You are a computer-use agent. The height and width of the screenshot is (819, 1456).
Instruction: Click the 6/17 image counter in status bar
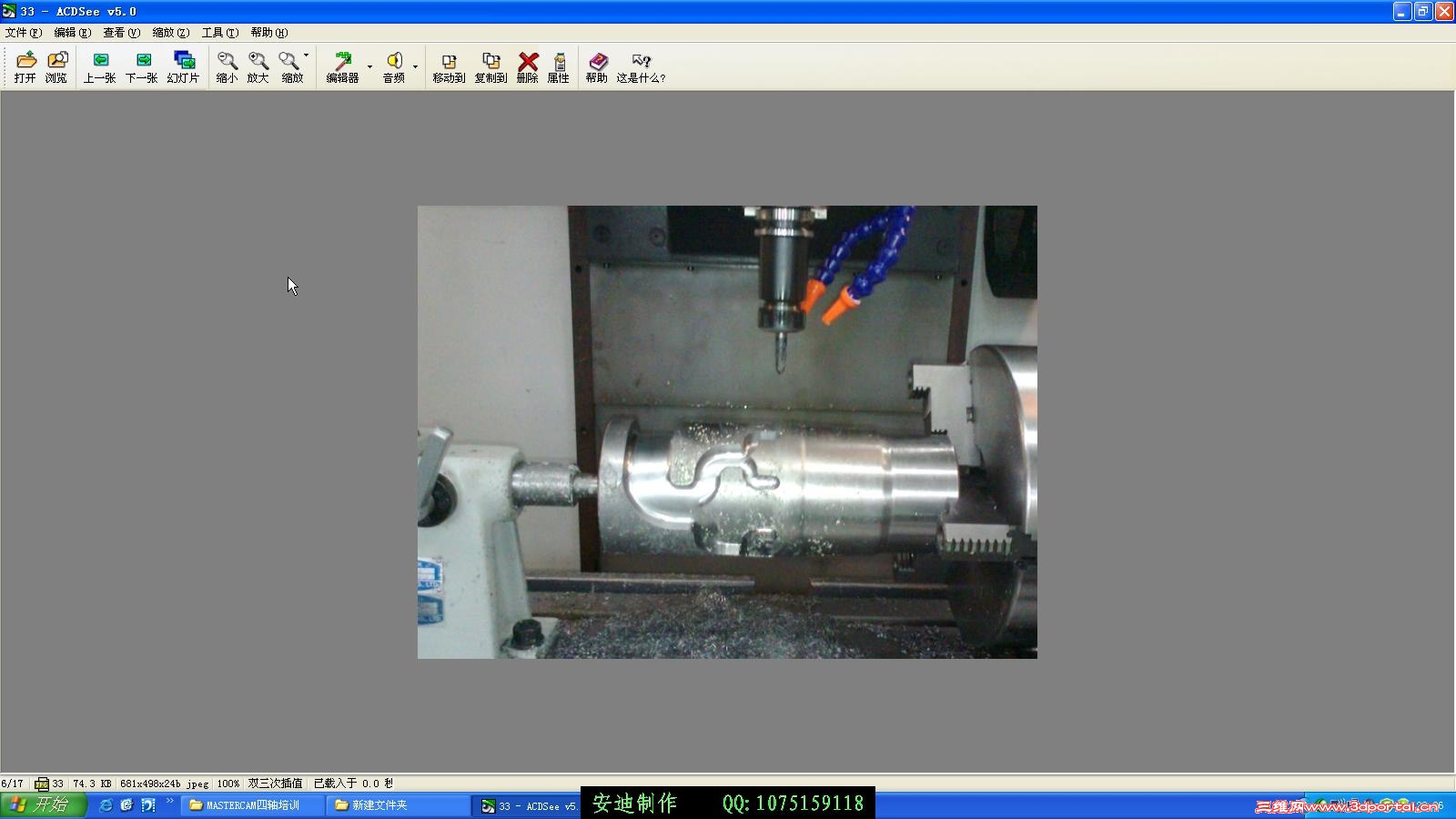coord(13,784)
